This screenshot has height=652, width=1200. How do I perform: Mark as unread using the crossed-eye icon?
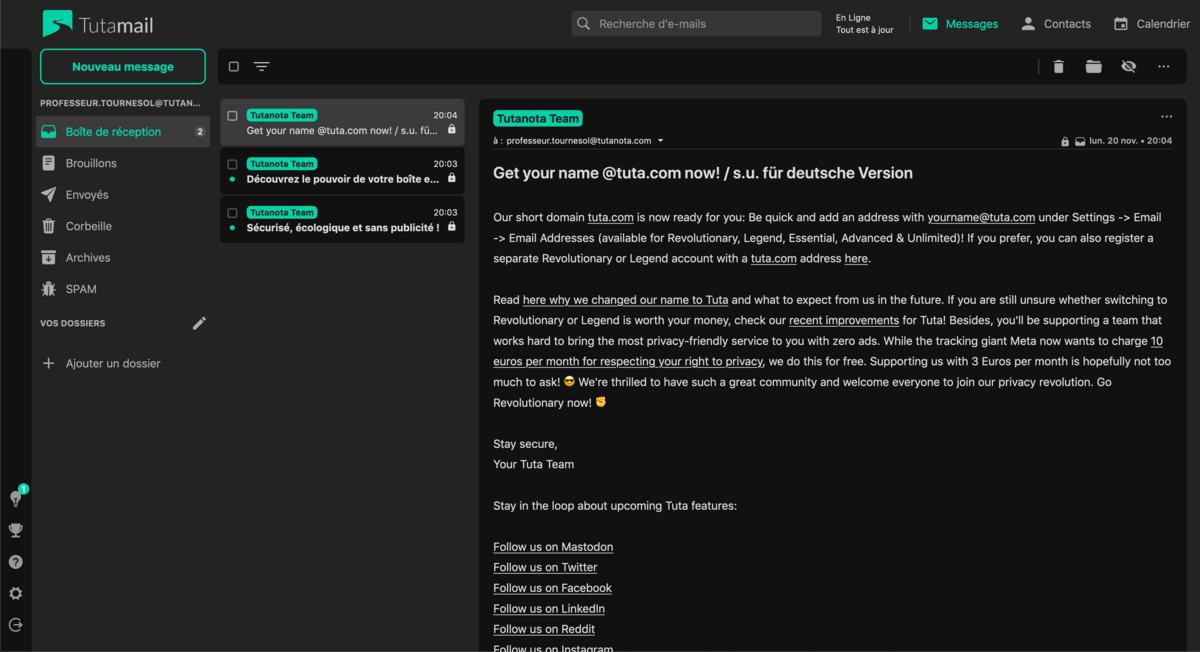[1128, 67]
